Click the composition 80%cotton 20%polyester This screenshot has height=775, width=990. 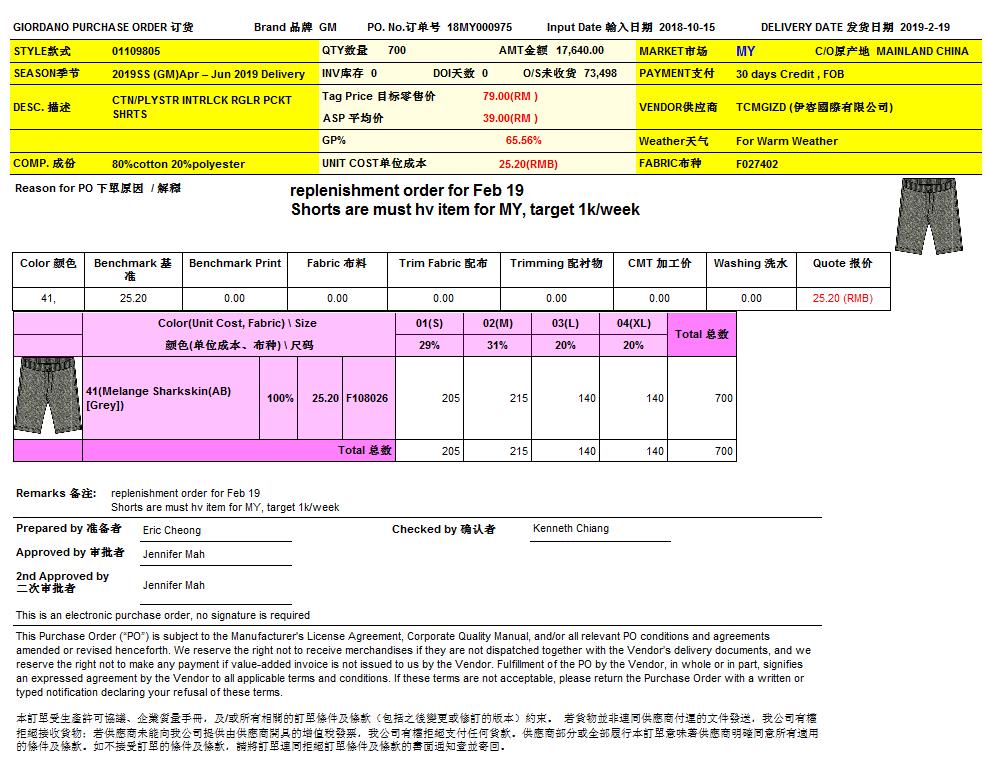pyautogui.click(x=178, y=164)
